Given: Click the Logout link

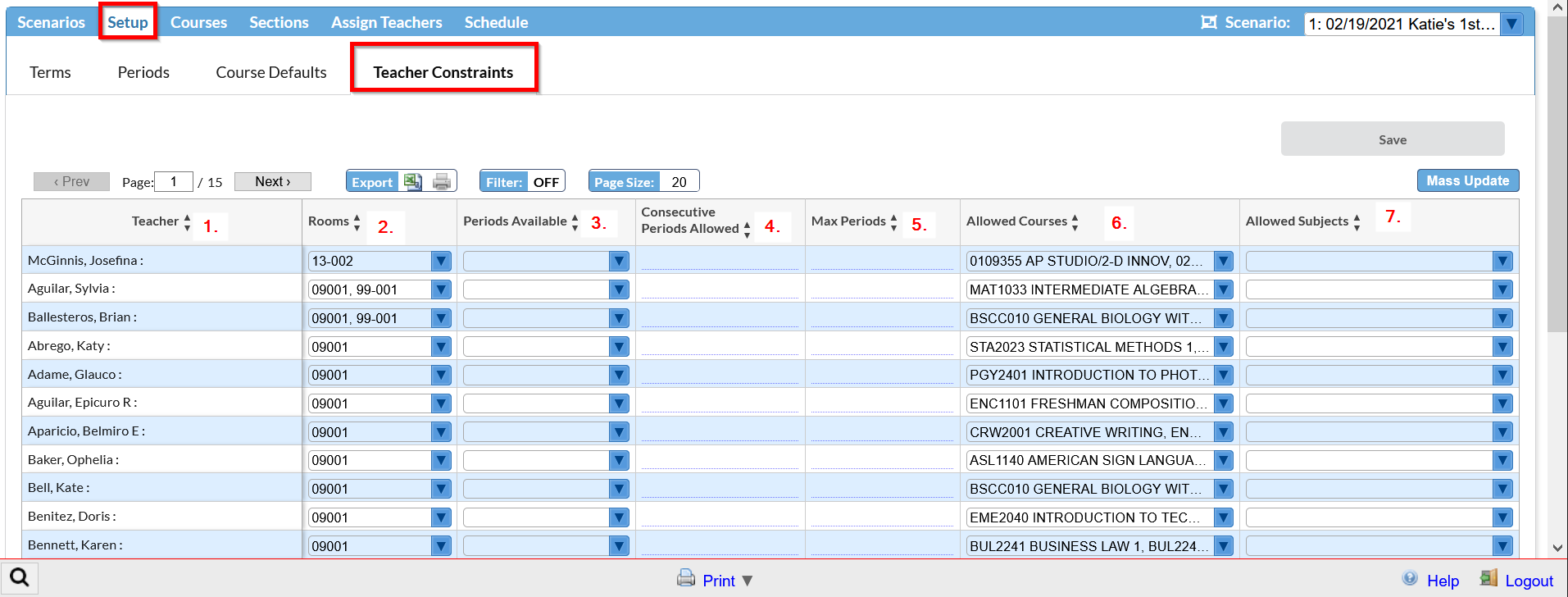Looking at the screenshot, I should [x=1529, y=581].
